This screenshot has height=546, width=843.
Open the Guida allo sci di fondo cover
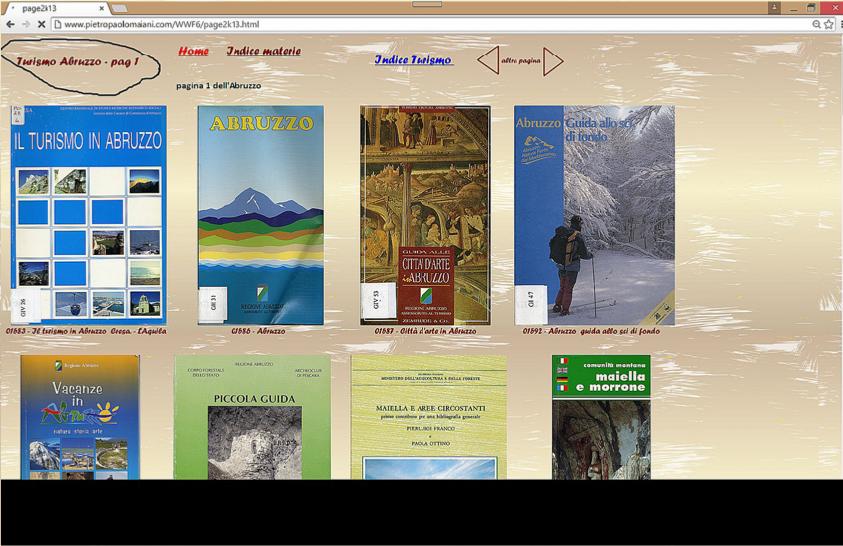pos(594,215)
